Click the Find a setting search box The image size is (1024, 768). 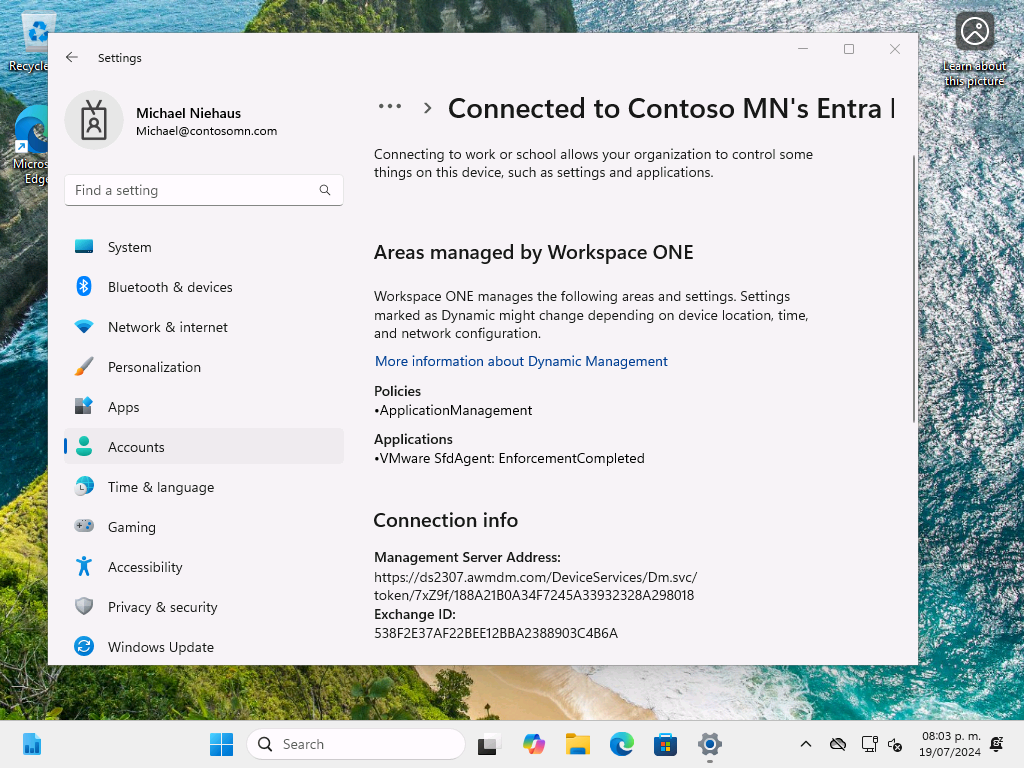click(x=195, y=190)
